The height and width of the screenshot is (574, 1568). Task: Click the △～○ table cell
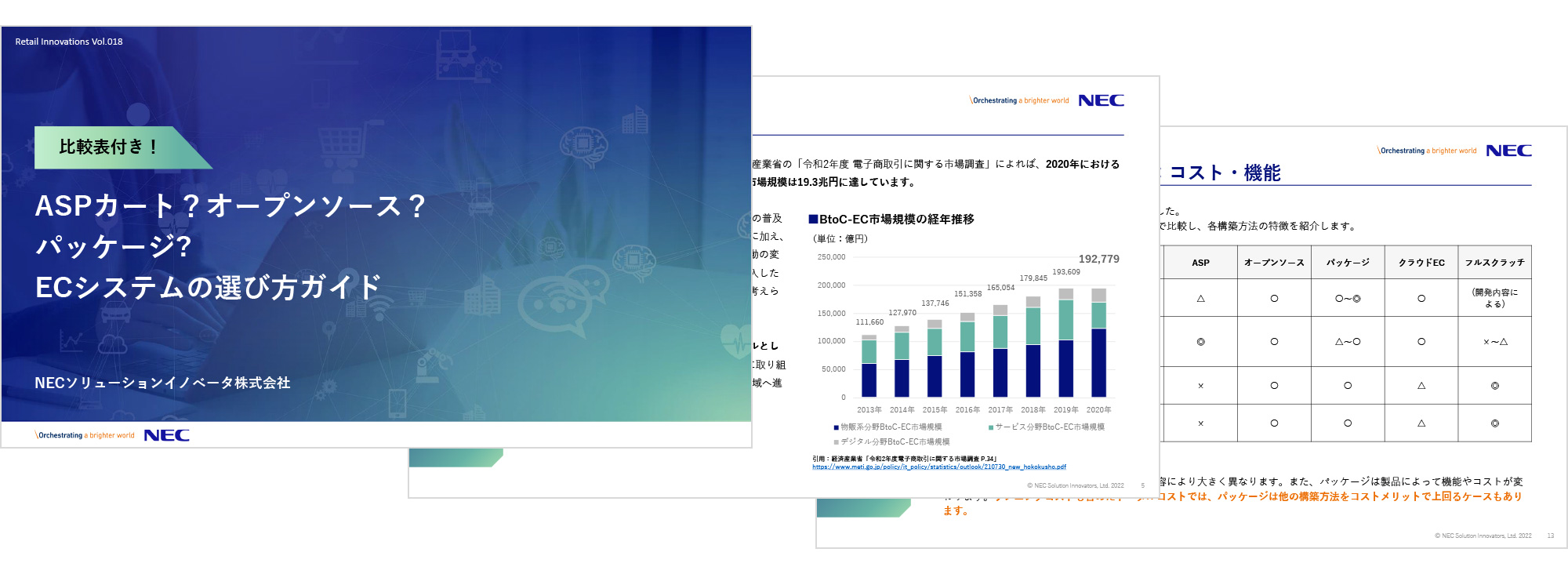[x=1348, y=342]
